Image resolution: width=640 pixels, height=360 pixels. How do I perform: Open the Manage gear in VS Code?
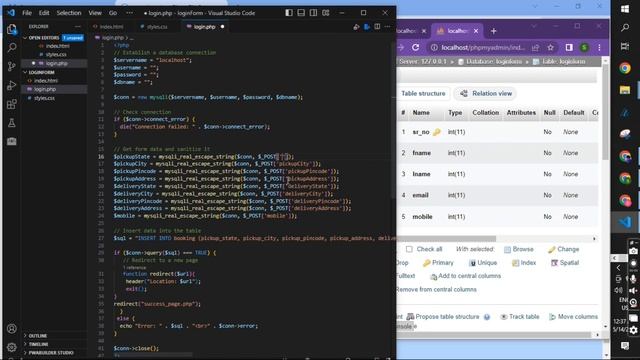tap(12, 347)
